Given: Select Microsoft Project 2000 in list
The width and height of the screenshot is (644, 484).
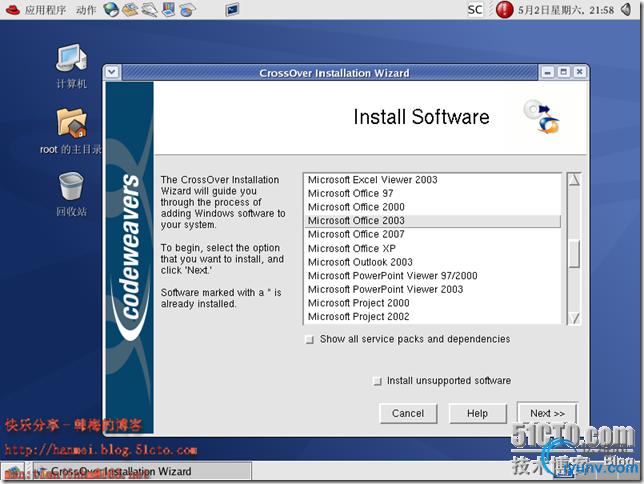Looking at the screenshot, I should point(432,303).
